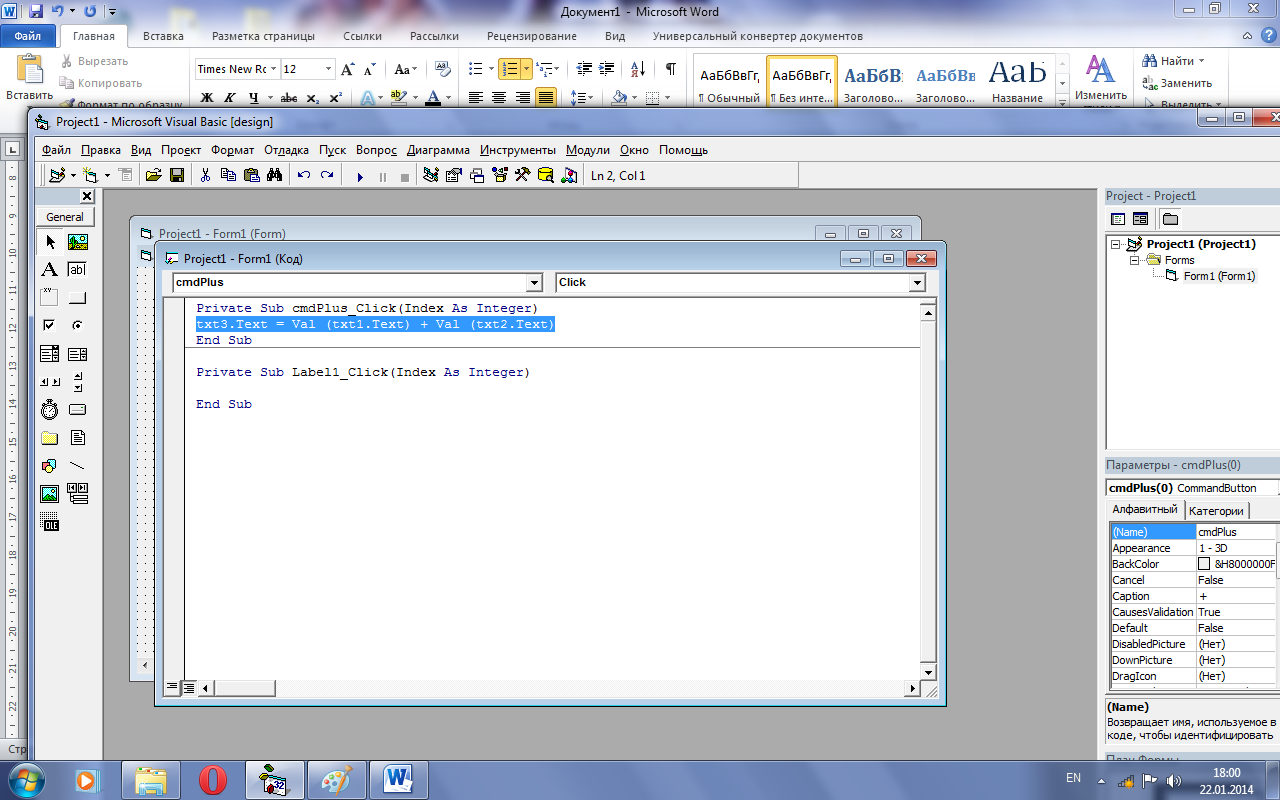Screen dimensions: 1280x800
Task: Toggle justify alignment in Word ribbon
Action: [x=545, y=98]
